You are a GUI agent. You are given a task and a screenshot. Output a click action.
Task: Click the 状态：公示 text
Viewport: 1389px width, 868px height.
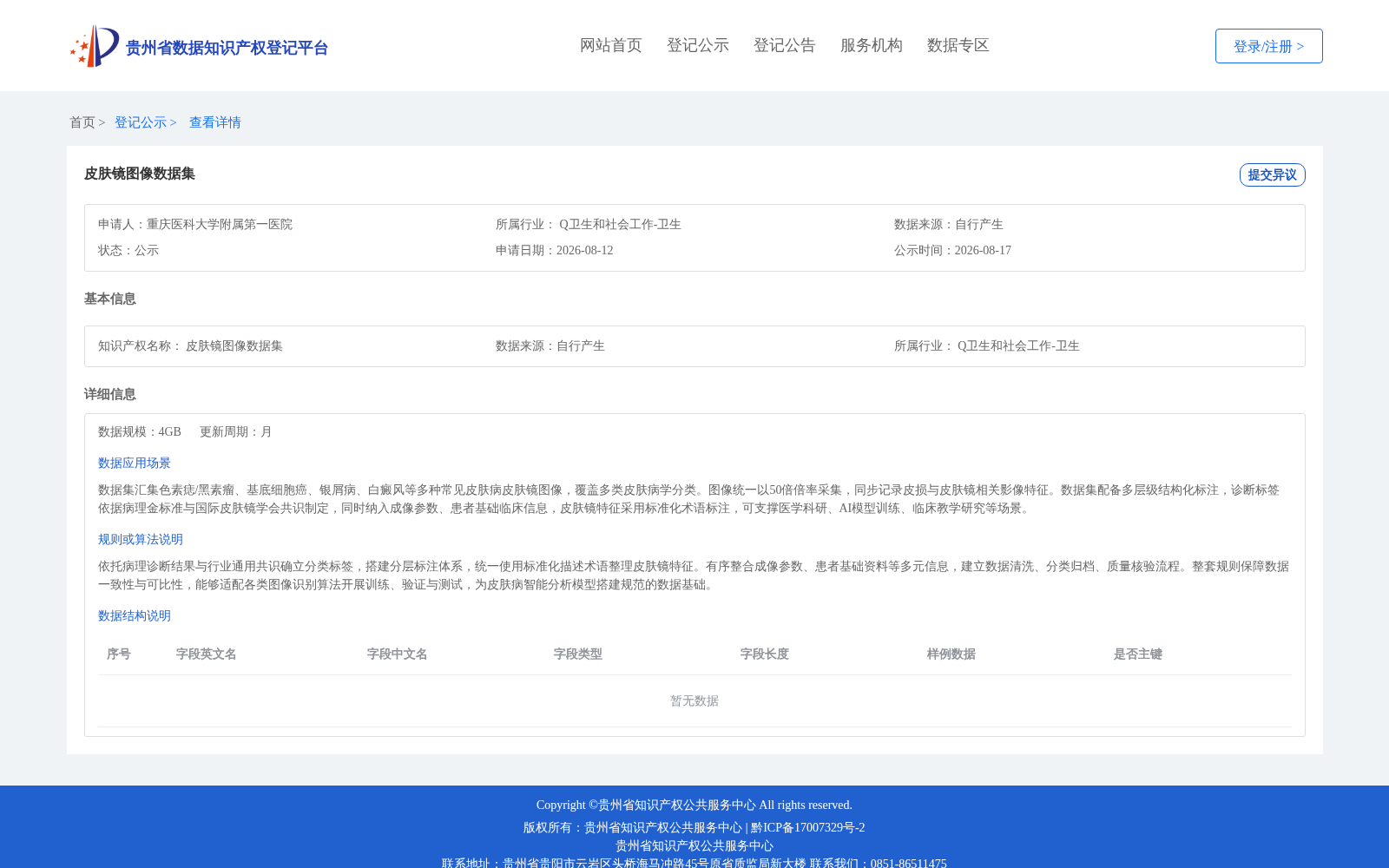(128, 250)
